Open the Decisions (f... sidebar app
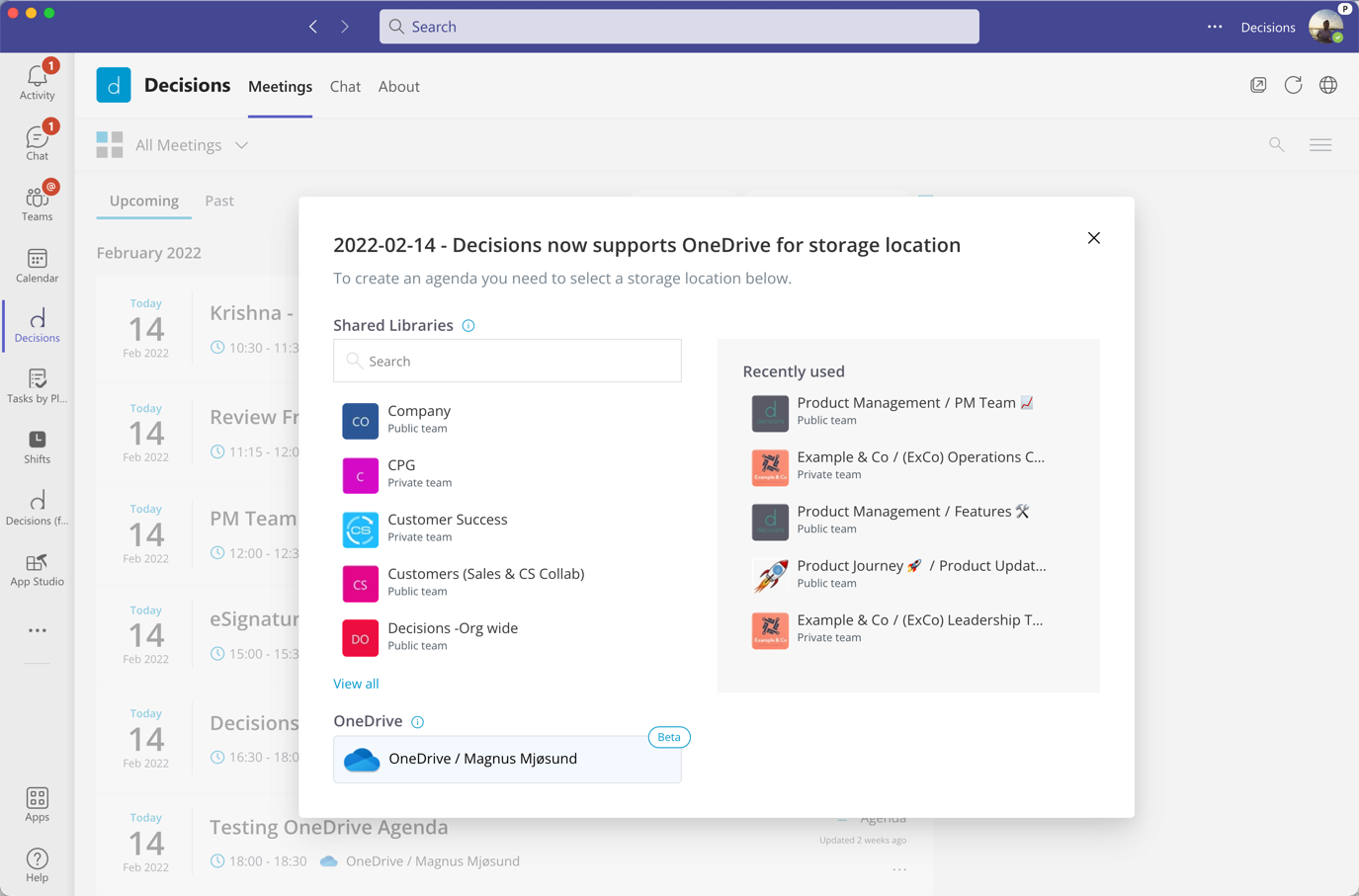Screen dimensions: 1359x896 click(37, 508)
